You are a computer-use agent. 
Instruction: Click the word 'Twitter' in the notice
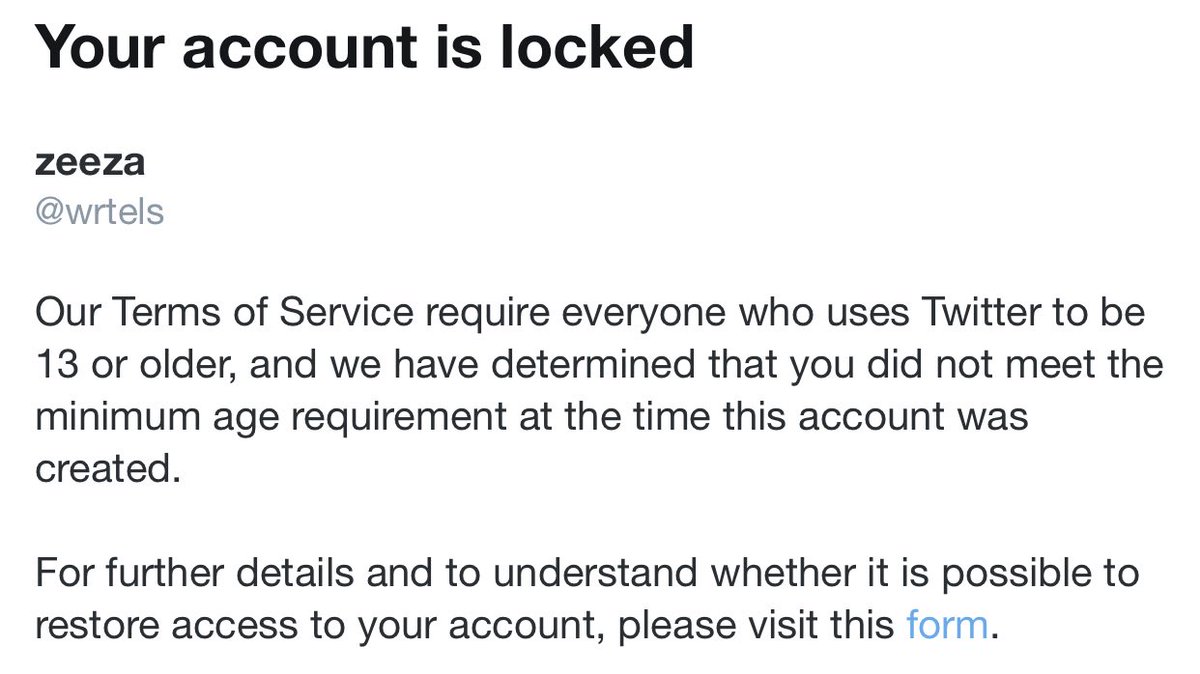974,314
